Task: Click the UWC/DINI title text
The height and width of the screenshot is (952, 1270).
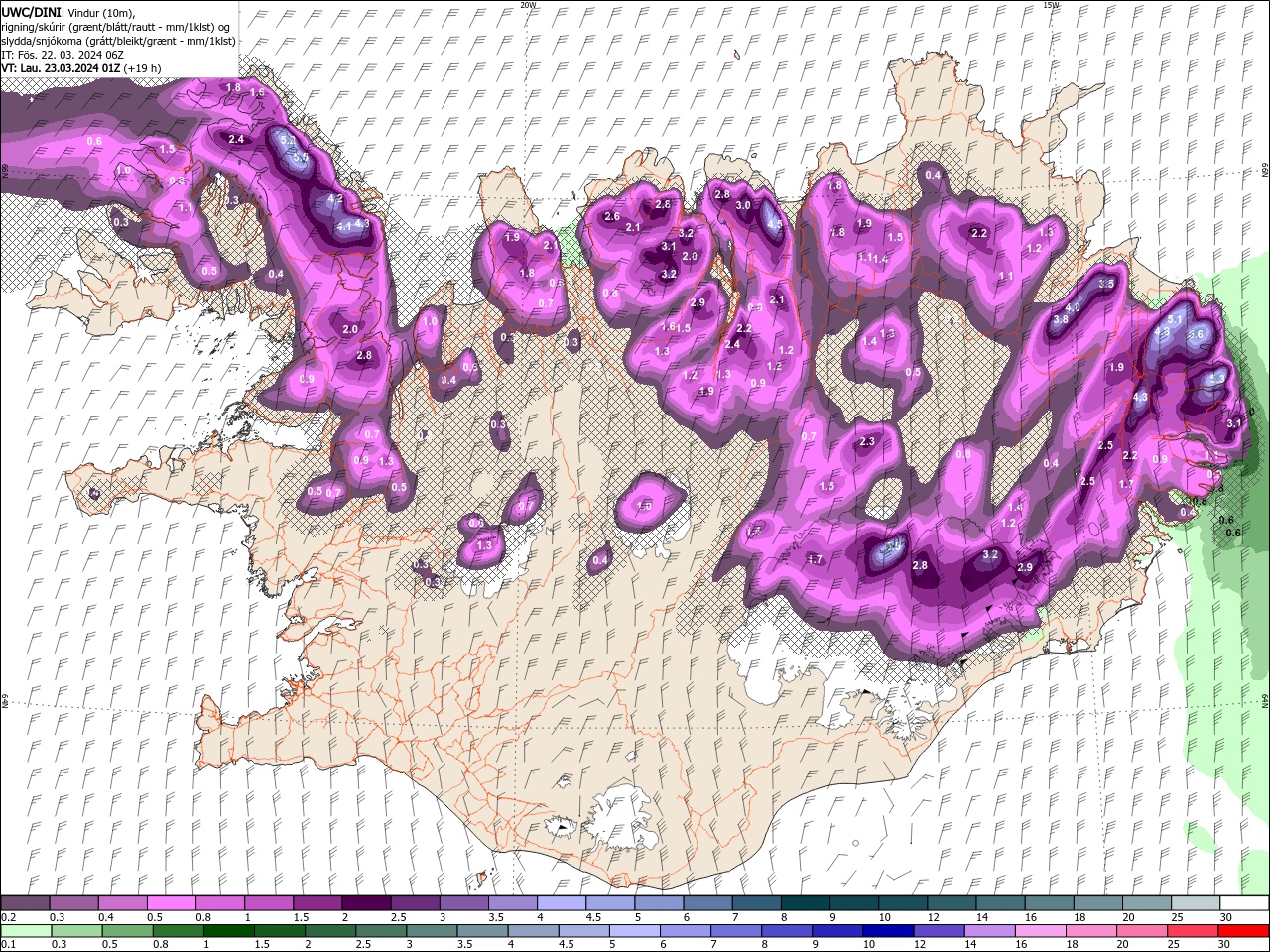Action: tap(30, 11)
